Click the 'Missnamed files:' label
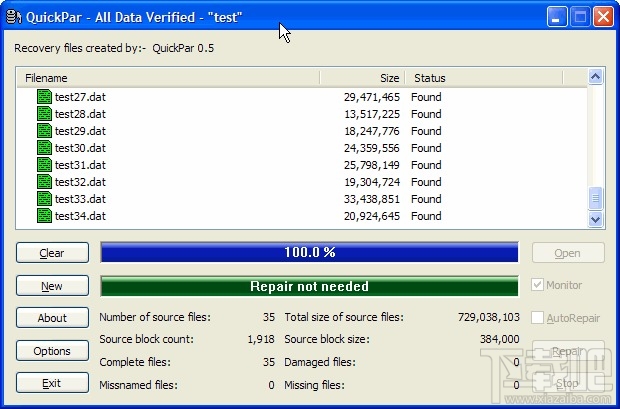The width and height of the screenshot is (620, 409). coord(138,385)
